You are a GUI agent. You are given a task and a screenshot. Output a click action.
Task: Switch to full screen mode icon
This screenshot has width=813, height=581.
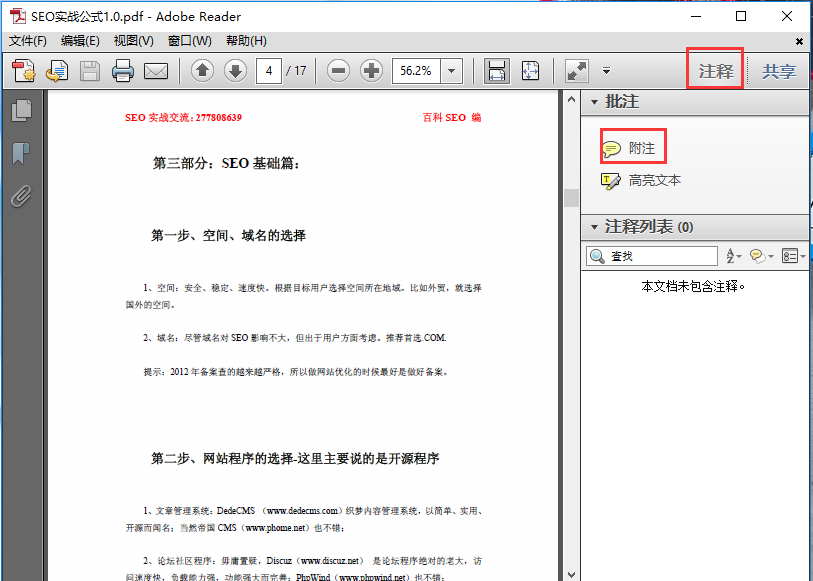pos(576,70)
